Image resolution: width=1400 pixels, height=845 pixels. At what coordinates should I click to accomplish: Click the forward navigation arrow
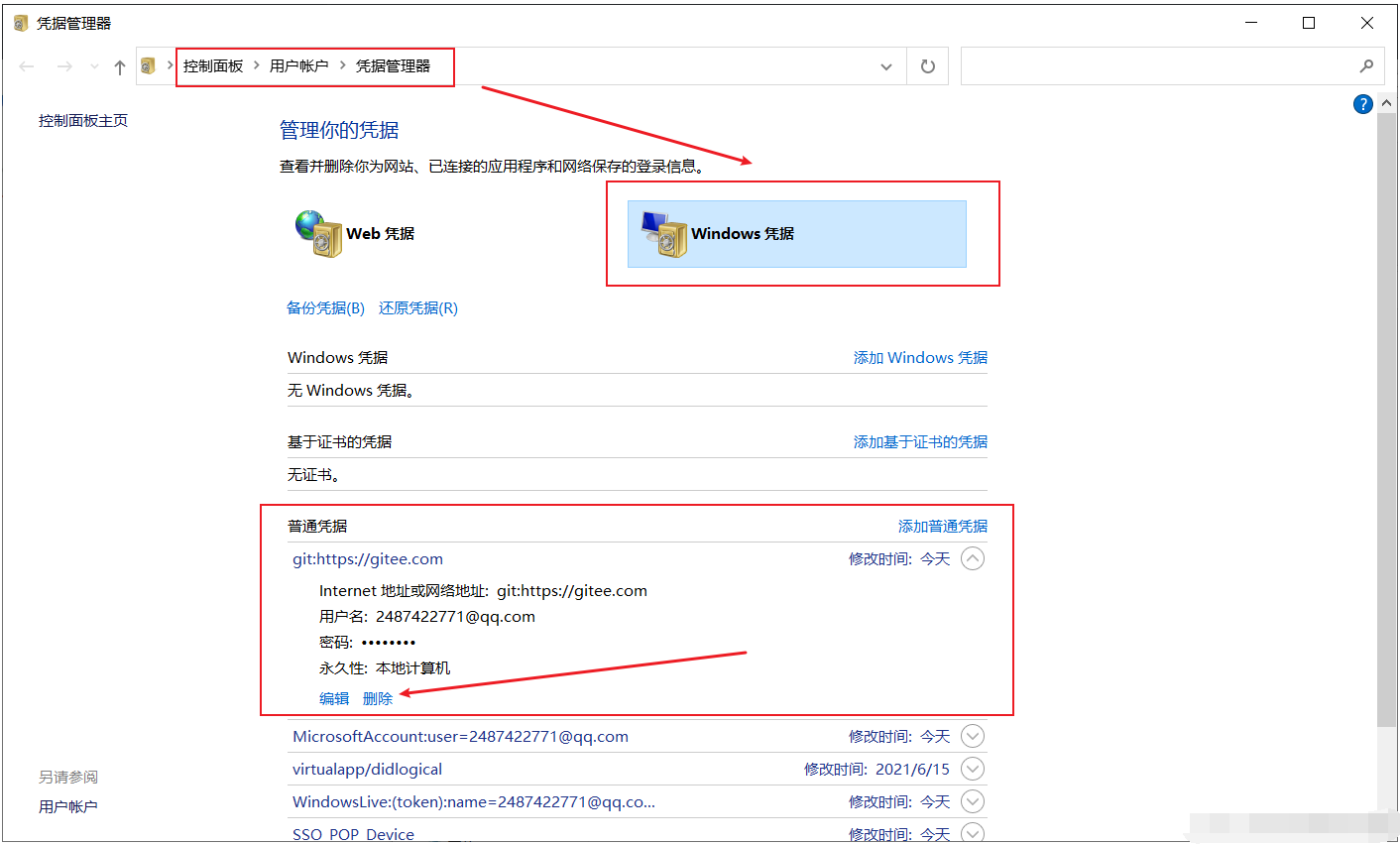pos(64,66)
